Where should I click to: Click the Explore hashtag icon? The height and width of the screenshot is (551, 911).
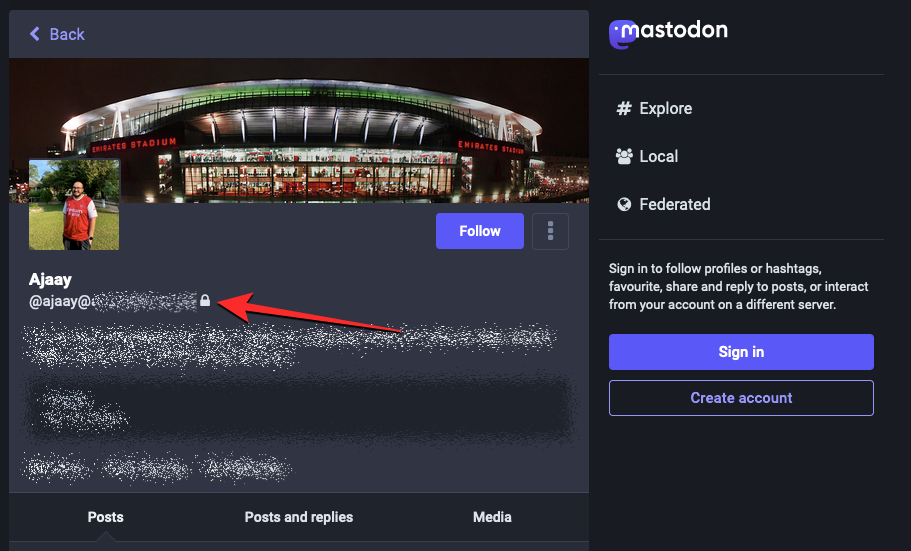pos(625,109)
